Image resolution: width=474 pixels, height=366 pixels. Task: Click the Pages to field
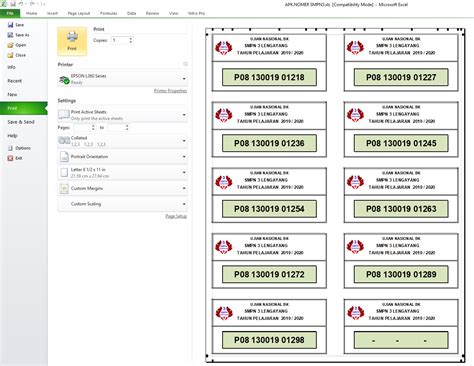pyautogui.click(x=116, y=127)
